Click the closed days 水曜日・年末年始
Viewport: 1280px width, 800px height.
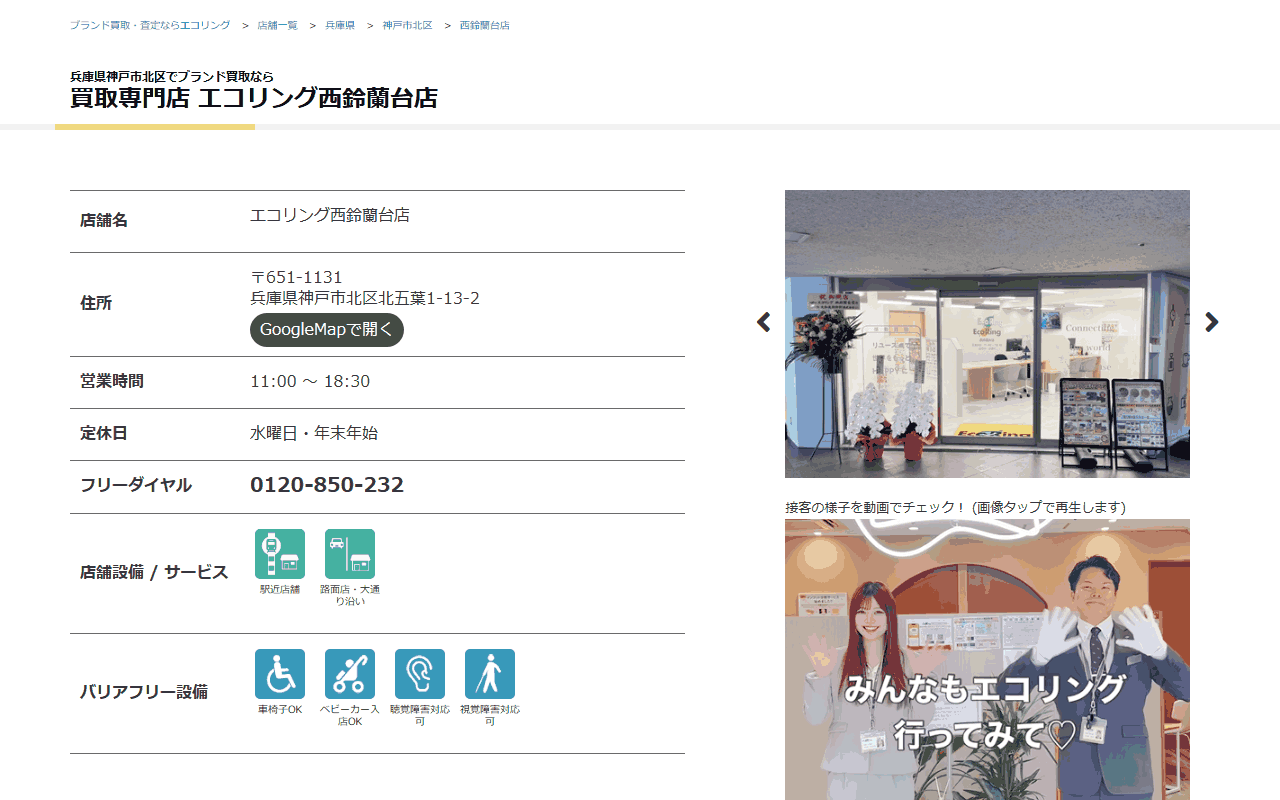coord(314,433)
